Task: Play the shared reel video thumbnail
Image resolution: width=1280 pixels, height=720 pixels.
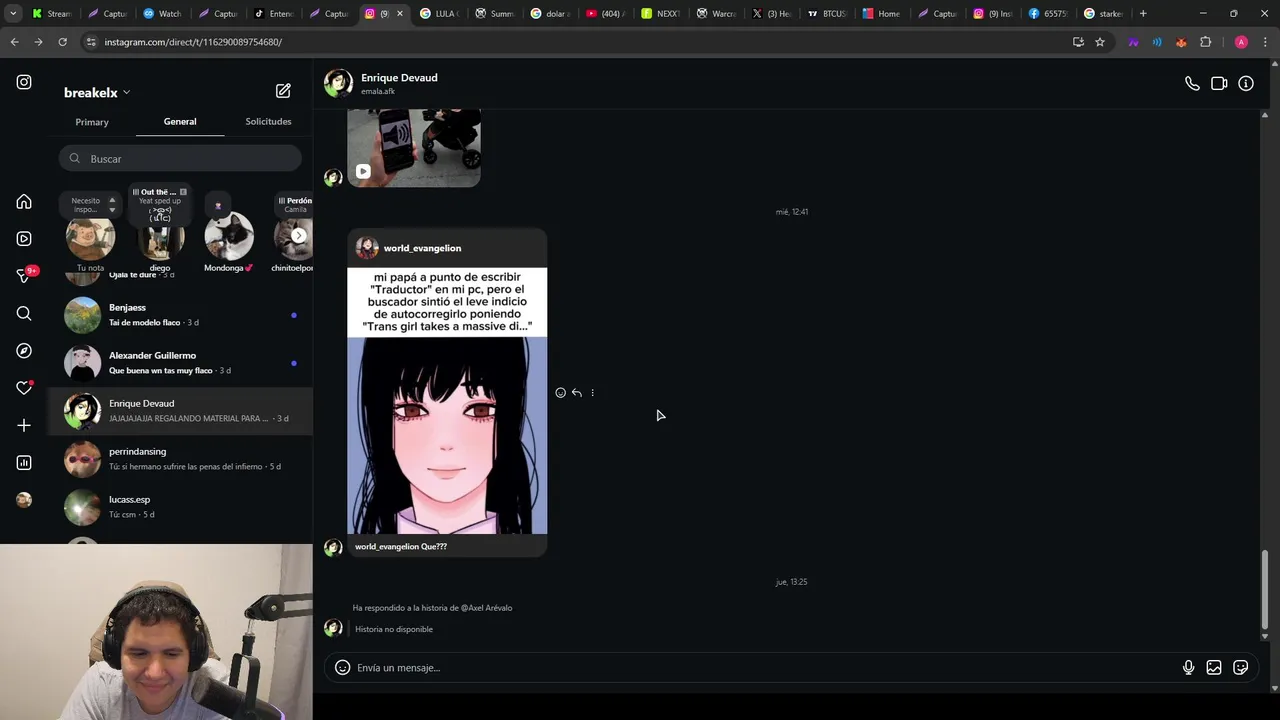Action: (414, 149)
